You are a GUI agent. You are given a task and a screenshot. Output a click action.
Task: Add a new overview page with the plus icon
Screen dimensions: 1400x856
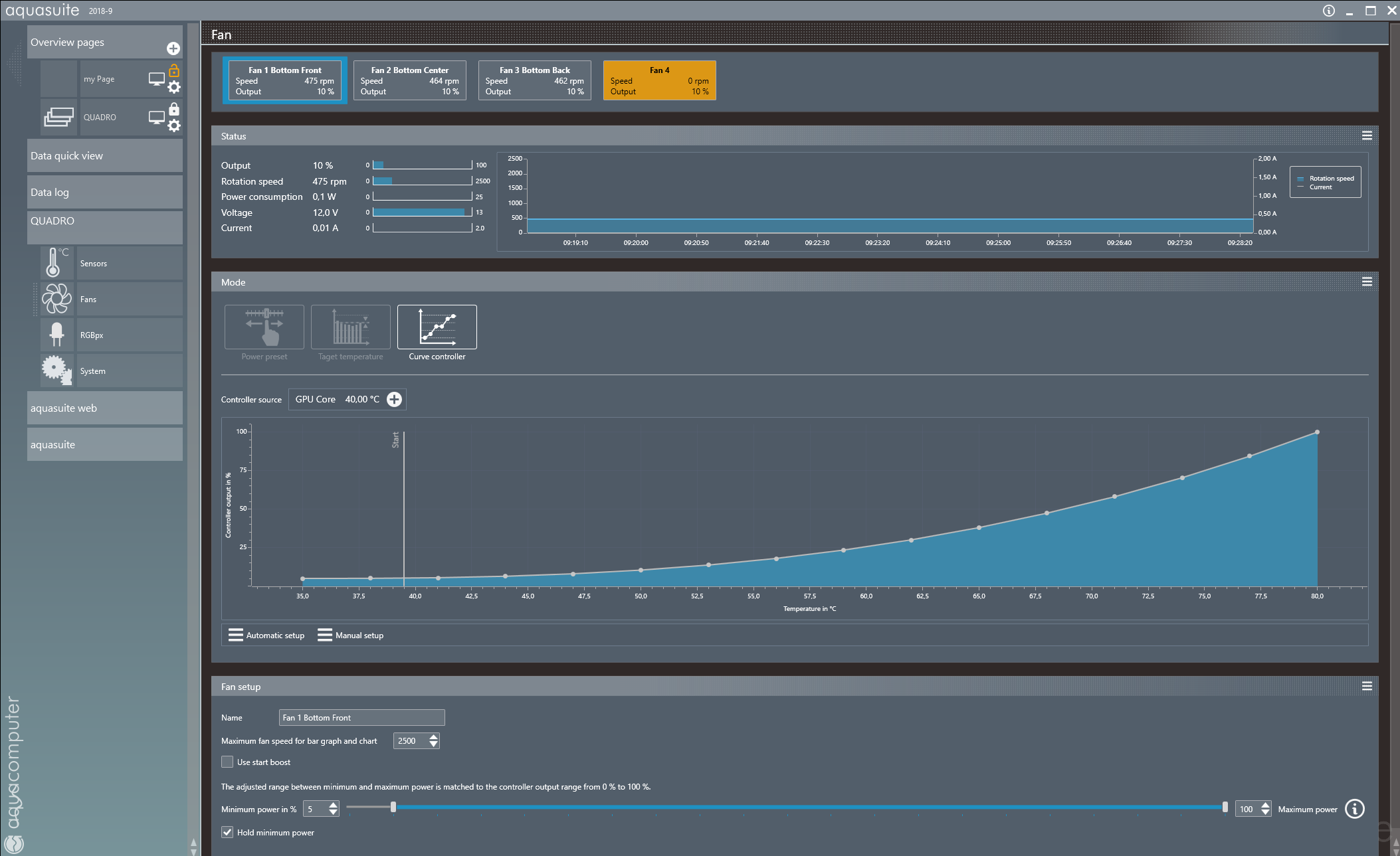[173, 48]
